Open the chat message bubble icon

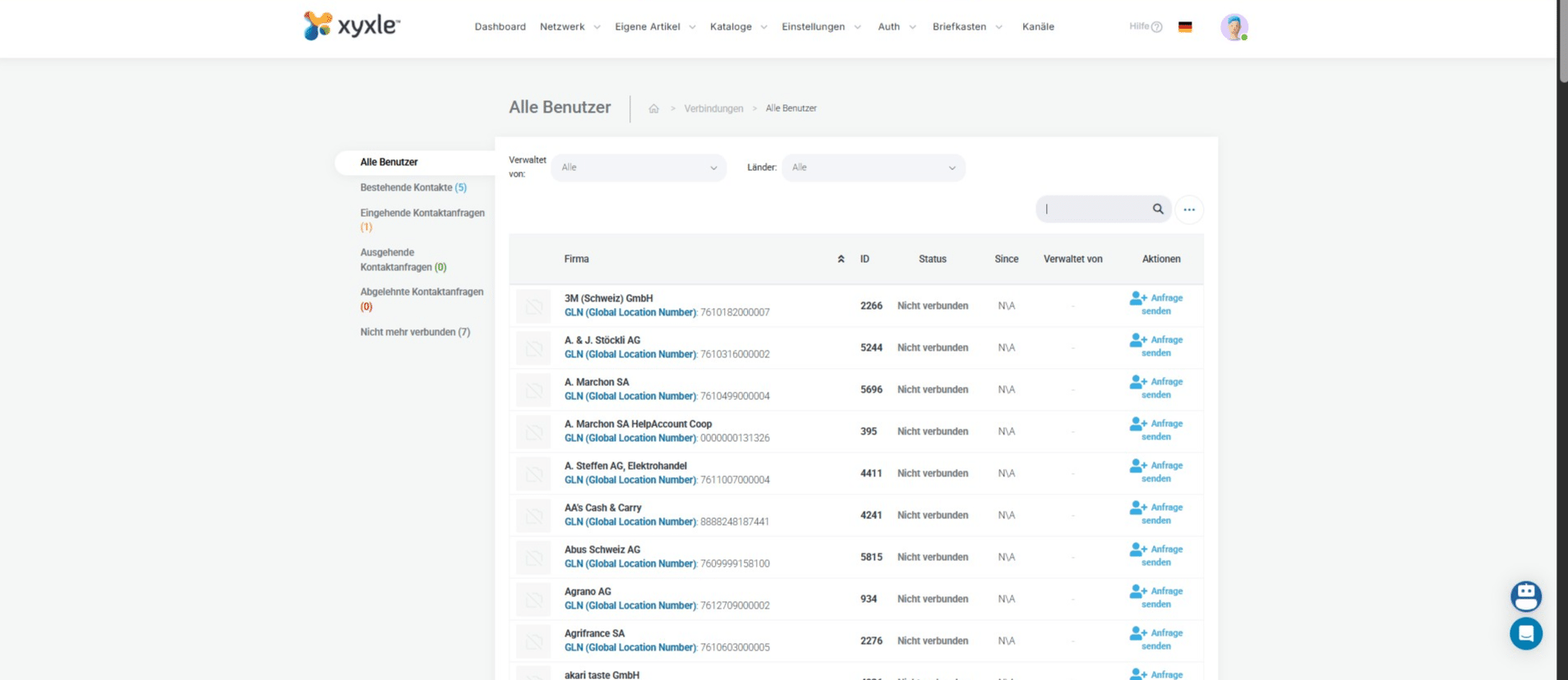1525,633
